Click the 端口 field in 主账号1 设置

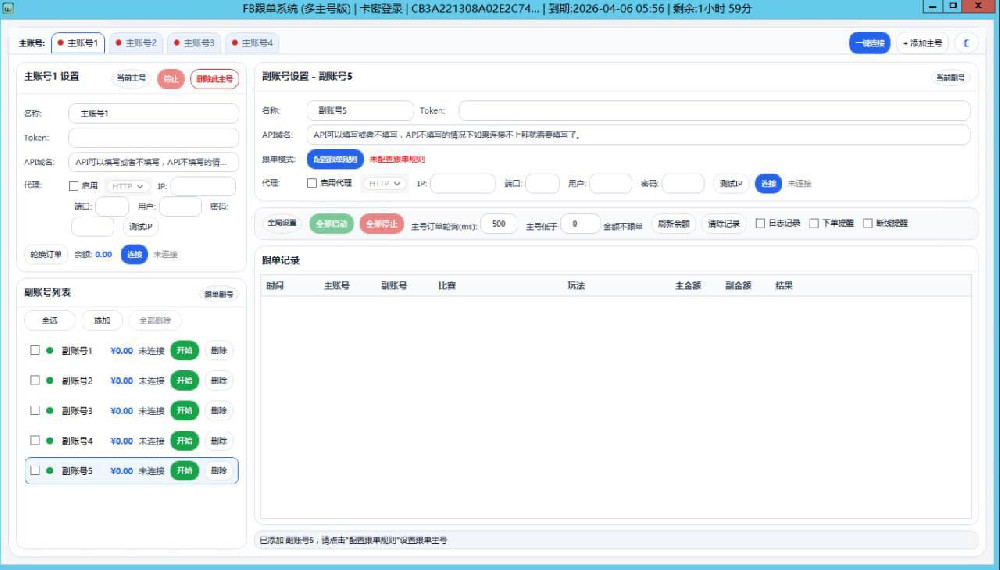click(x=112, y=206)
